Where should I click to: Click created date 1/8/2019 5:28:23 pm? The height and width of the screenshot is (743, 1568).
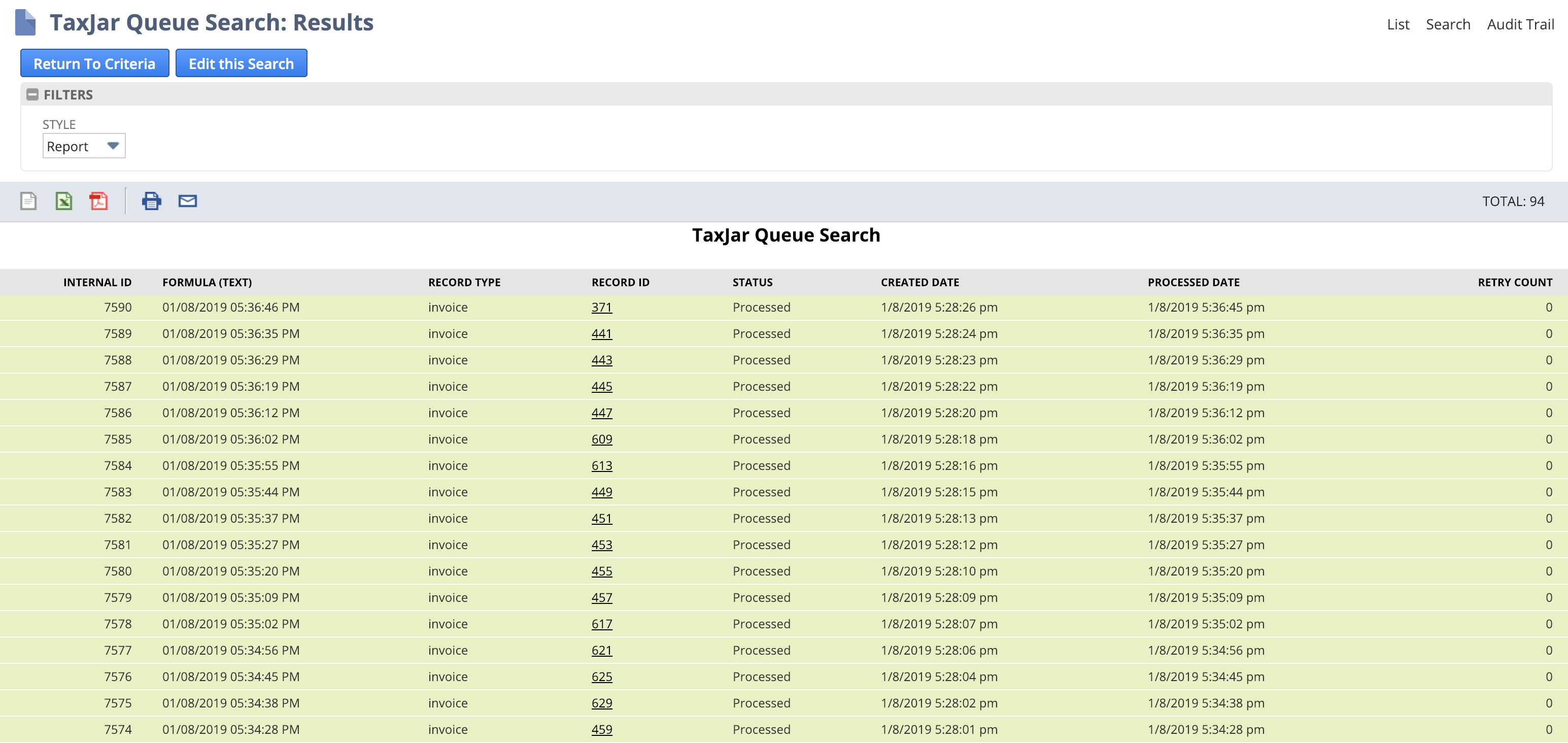click(x=939, y=360)
